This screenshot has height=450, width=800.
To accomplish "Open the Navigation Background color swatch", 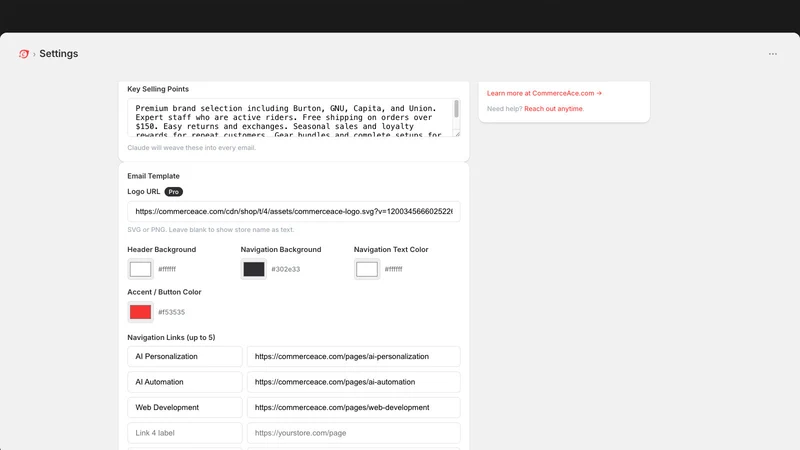I will [x=254, y=269].
